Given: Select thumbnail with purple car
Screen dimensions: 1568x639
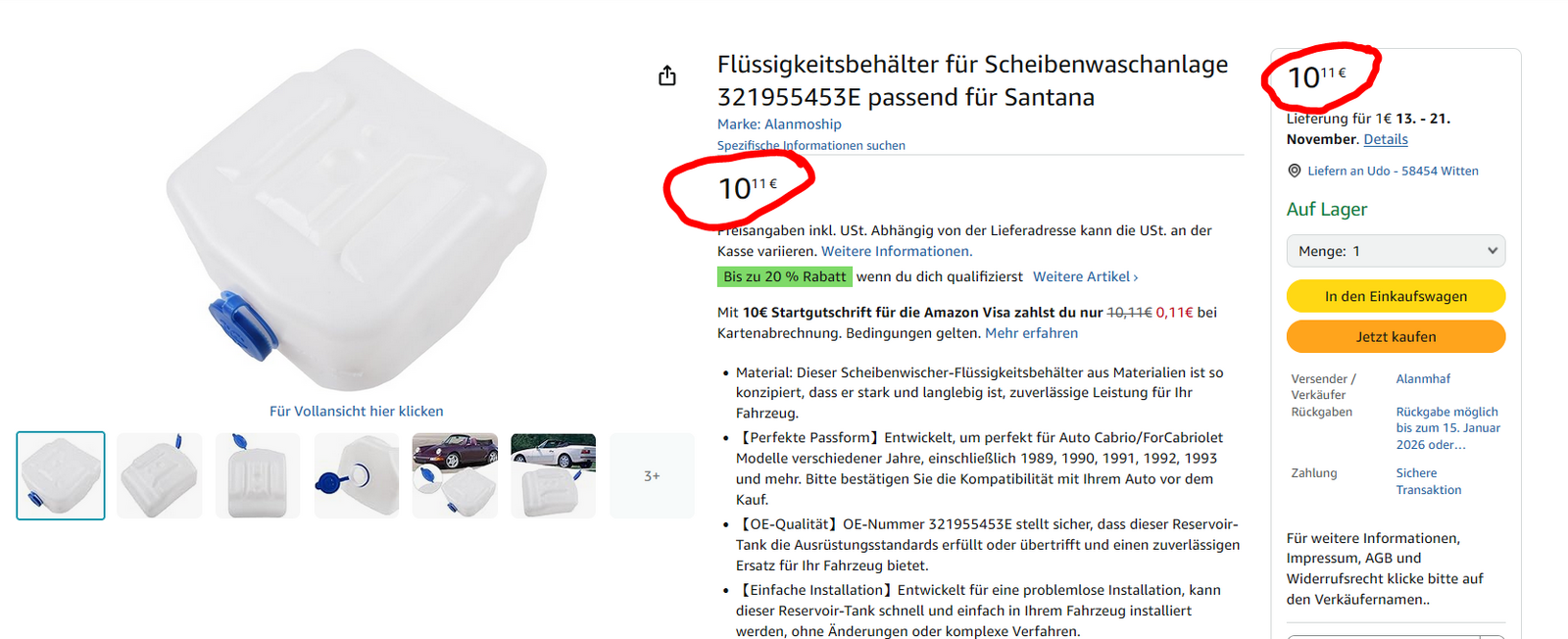Looking at the screenshot, I should click(455, 475).
